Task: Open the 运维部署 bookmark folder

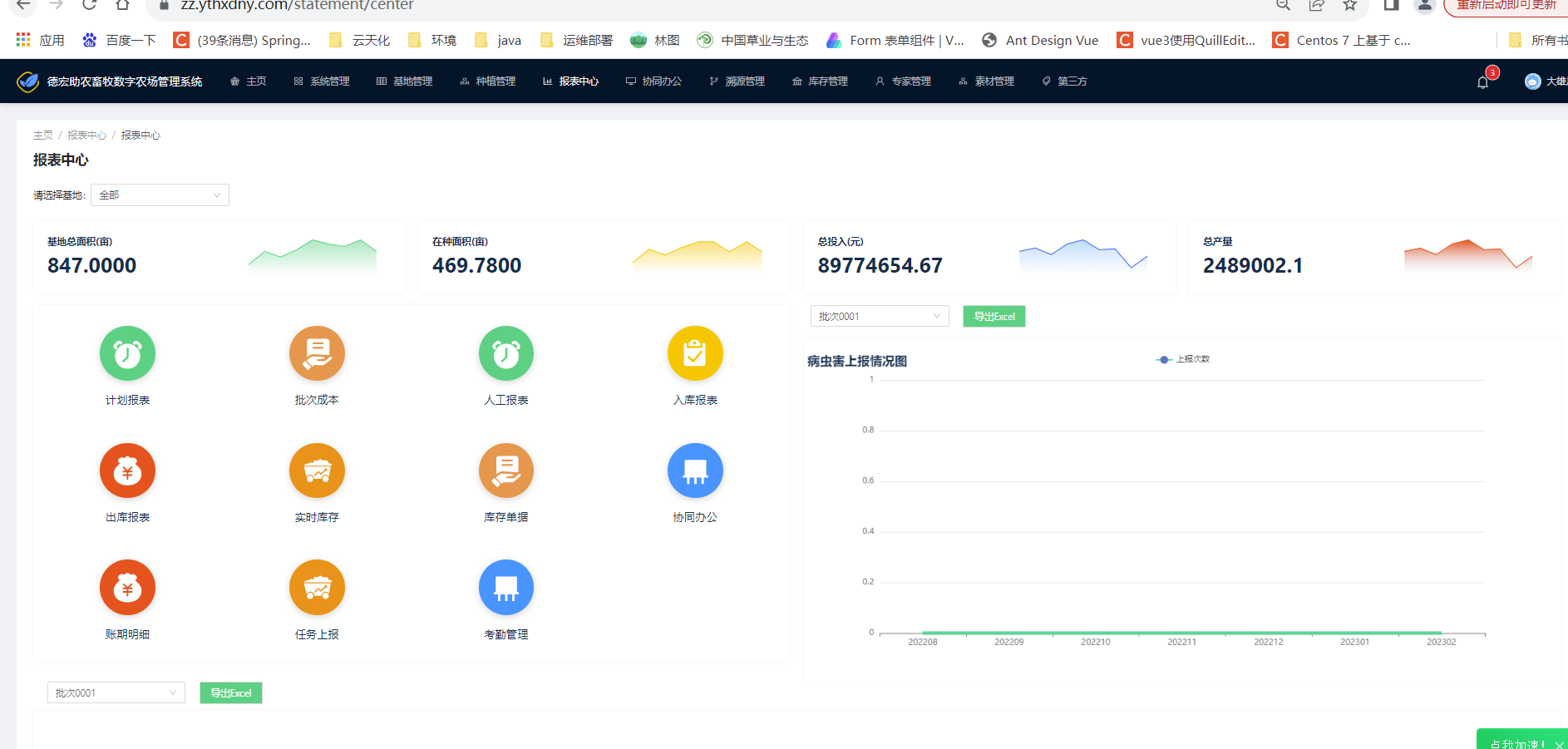Action: point(576,40)
